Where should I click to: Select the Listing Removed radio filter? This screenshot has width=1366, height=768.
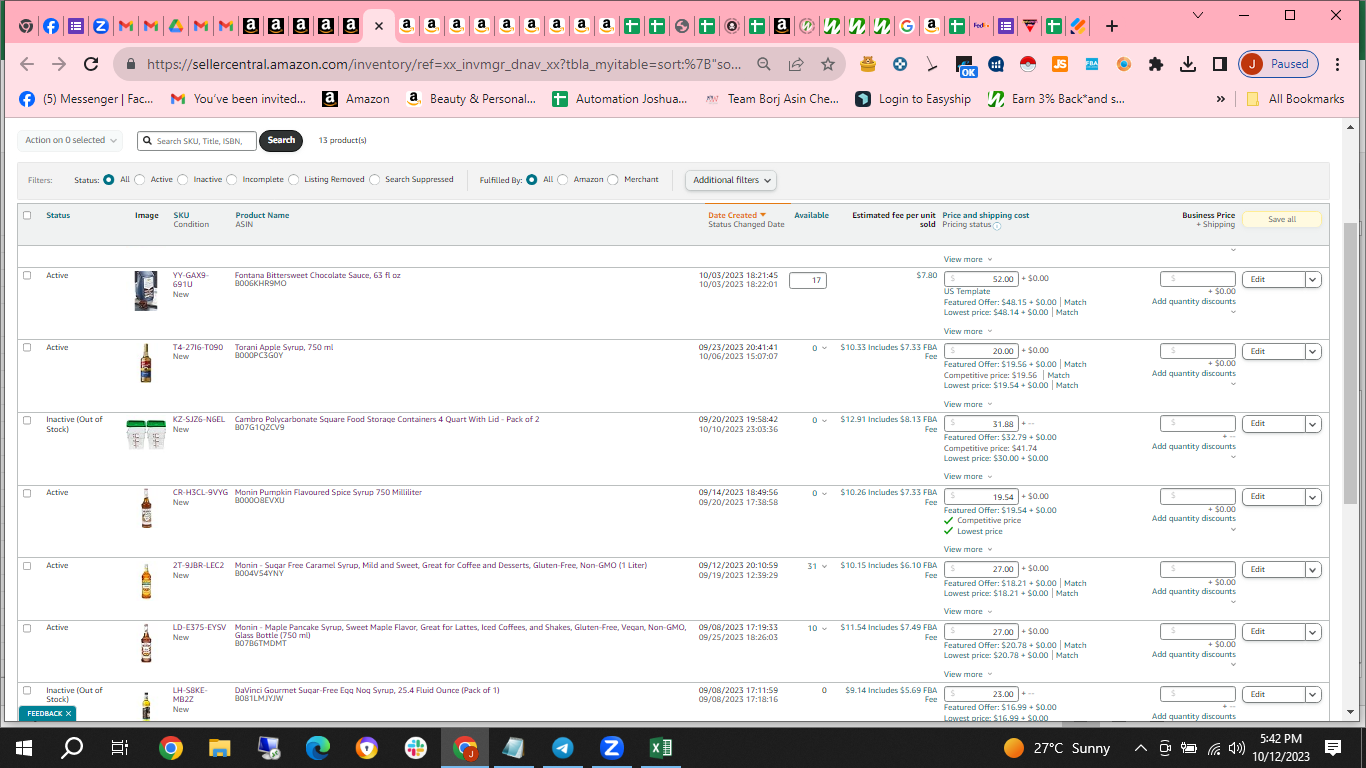pos(294,180)
